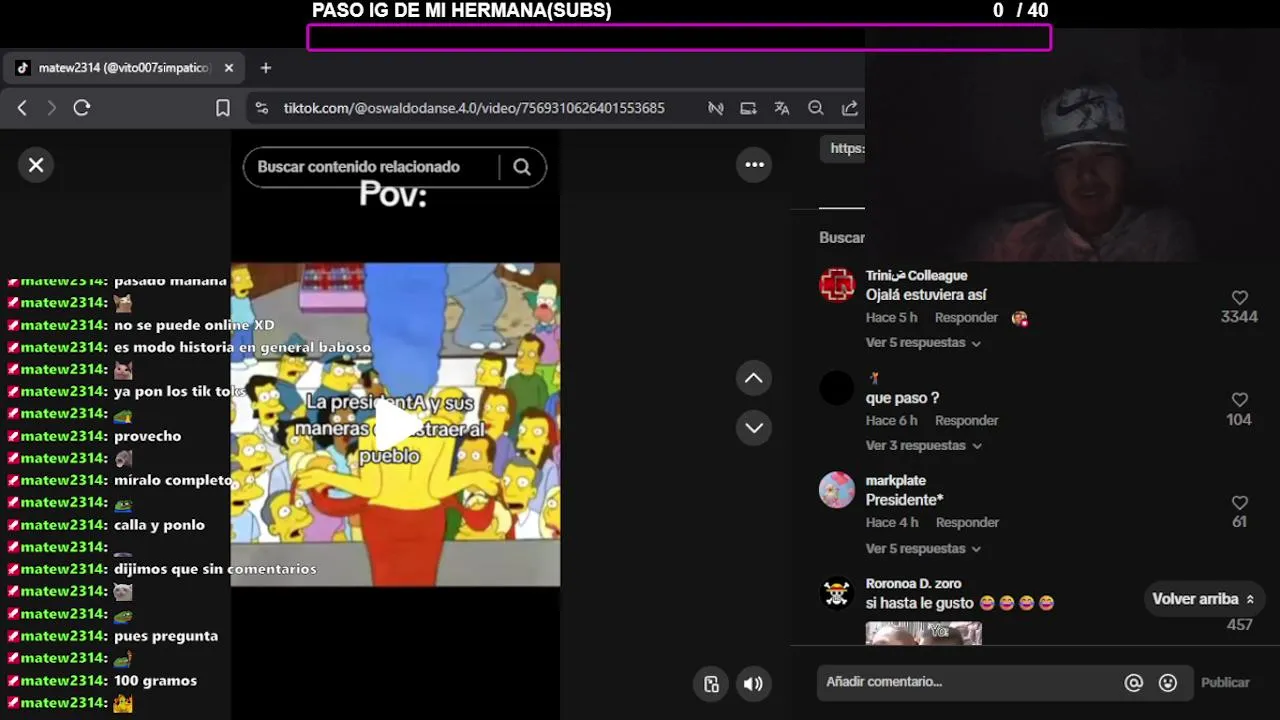The image size is (1280, 720).
Task: Open image attached to Roronoa's comment
Action: (923, 633)
